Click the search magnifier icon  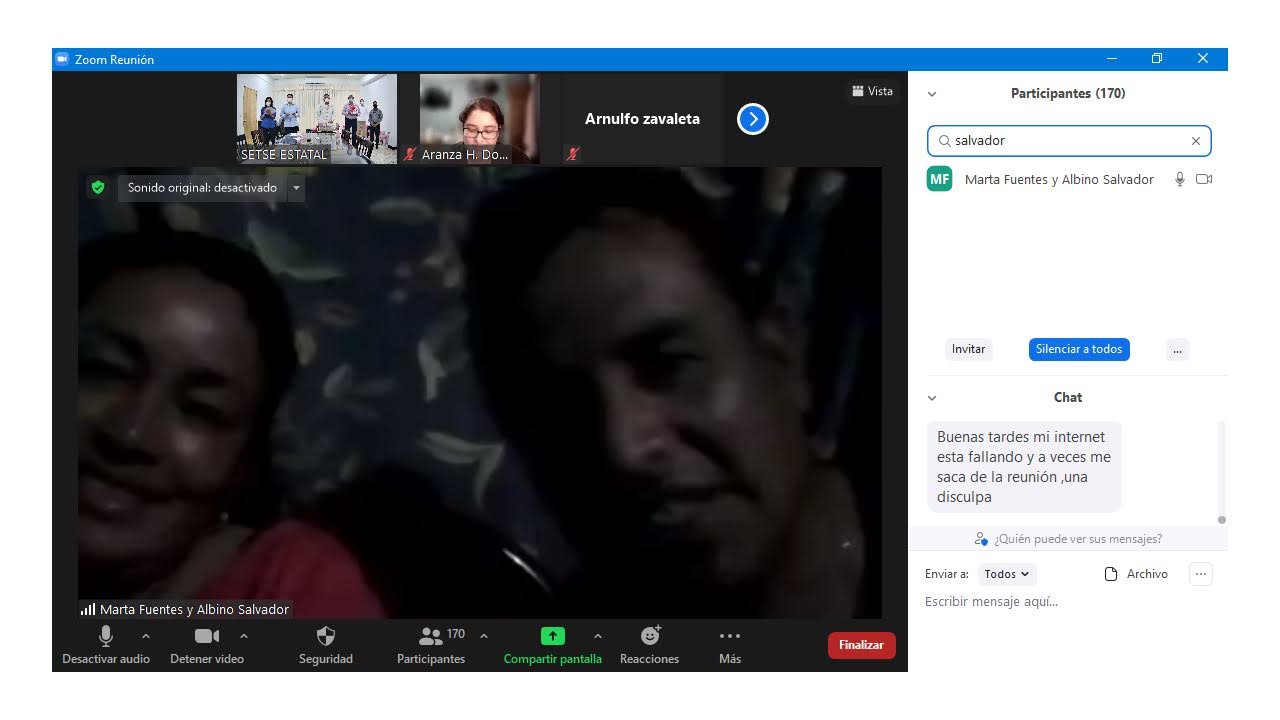tap(944, 141)
